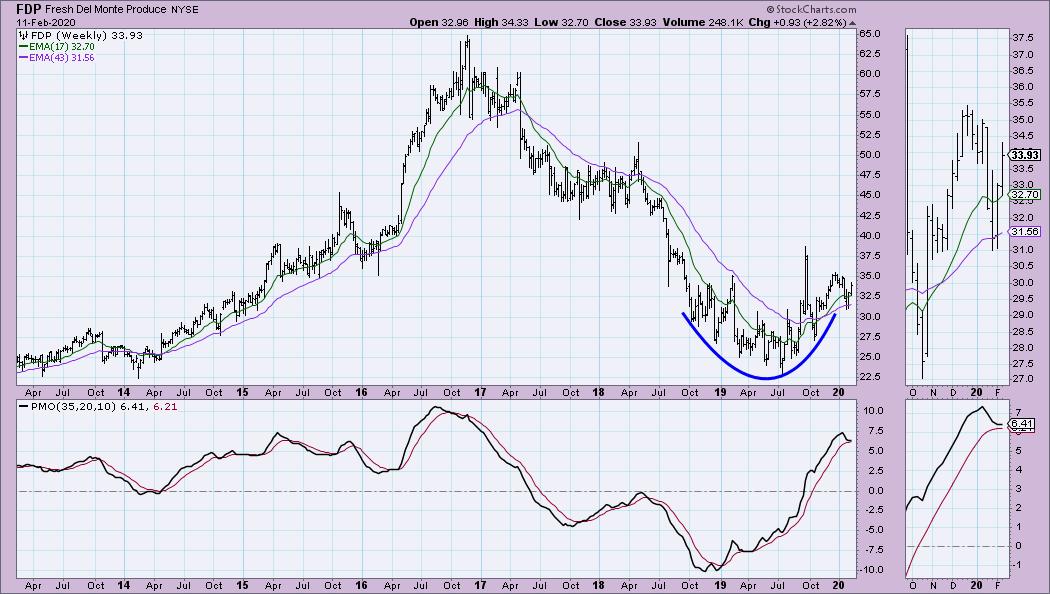Image resolution: width=1050 pixels, height=594 pixels.
Task: Click the Fresh Del Monte Produce company name
Action: click(x=106, y=10)
